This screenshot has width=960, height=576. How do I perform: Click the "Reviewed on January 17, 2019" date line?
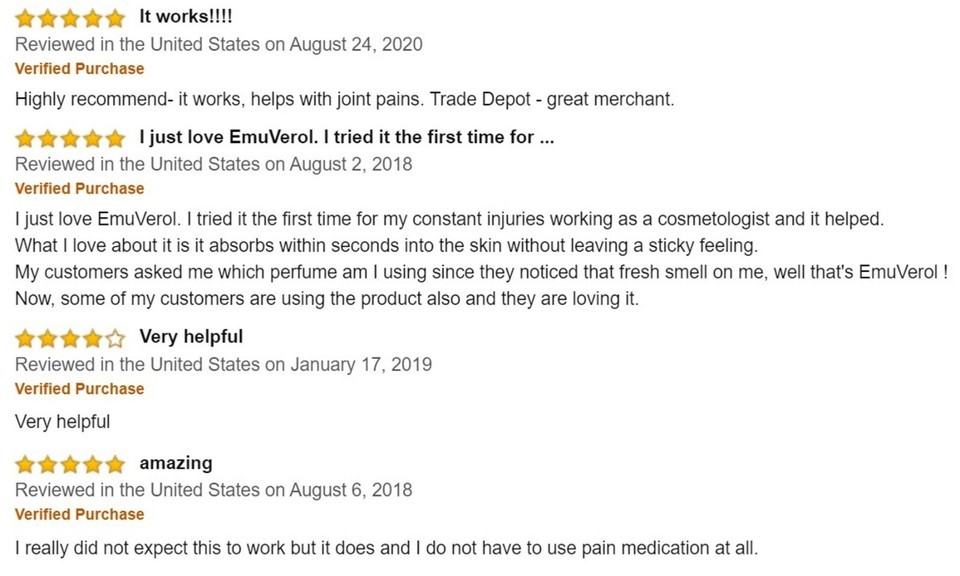tap(223, 365)
